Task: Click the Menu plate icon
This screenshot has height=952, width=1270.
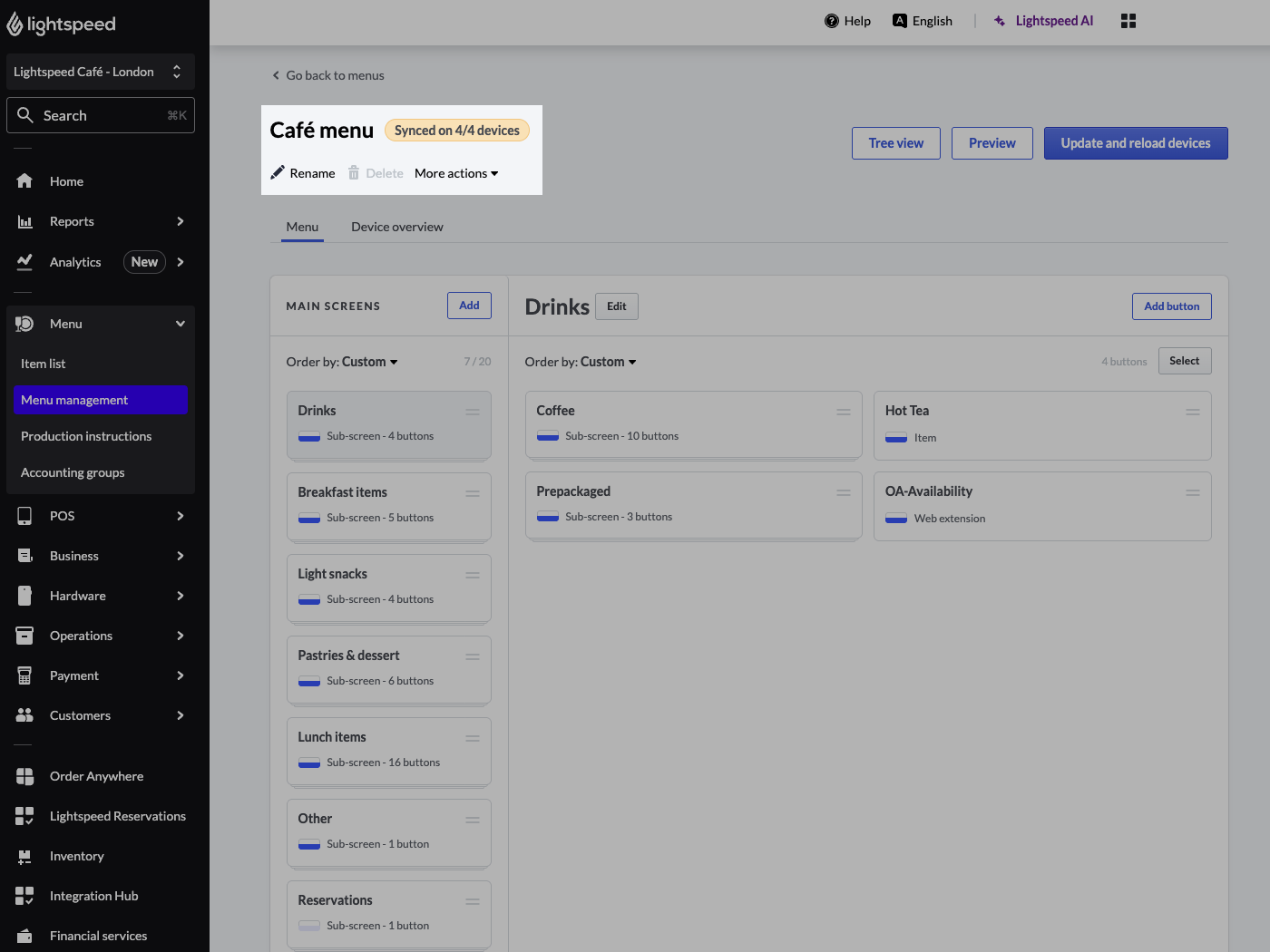Action: pyautogui.click(x=24, y=324)
